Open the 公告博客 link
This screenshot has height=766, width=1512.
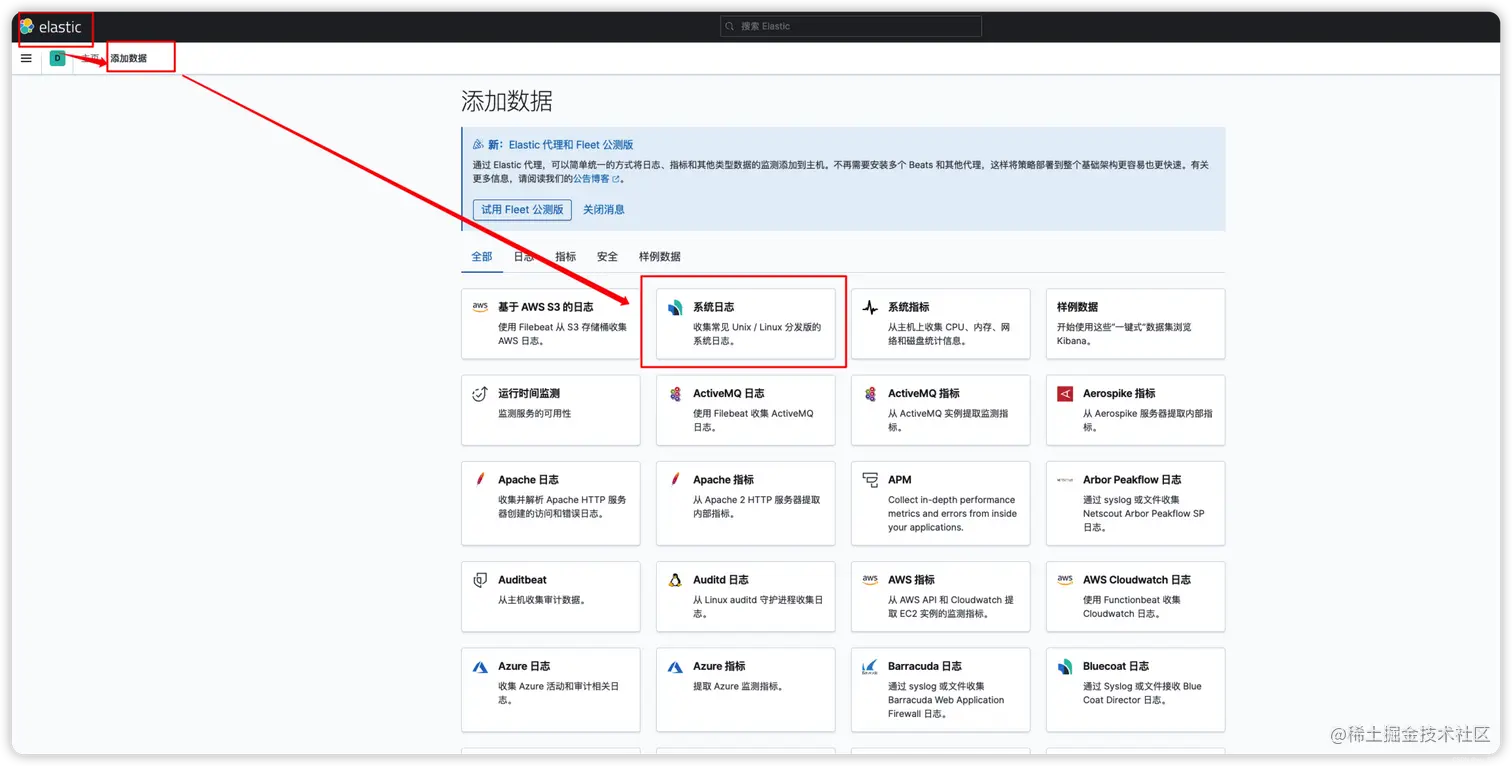[596, 179]
